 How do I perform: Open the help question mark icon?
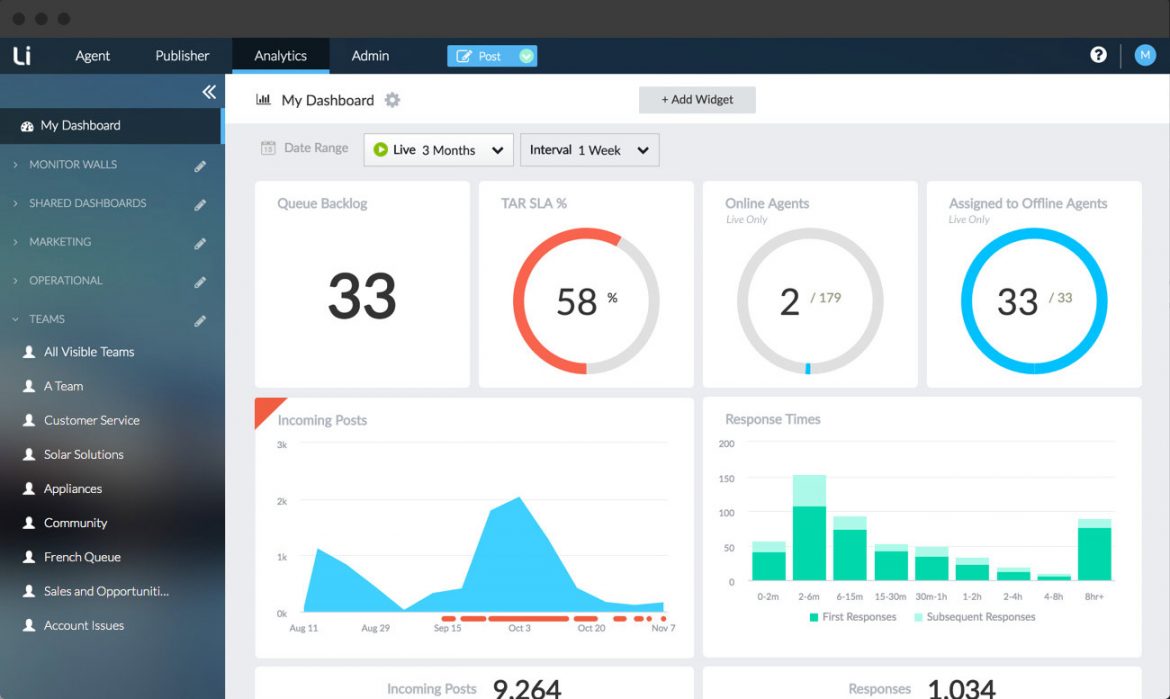point(1098,55)
